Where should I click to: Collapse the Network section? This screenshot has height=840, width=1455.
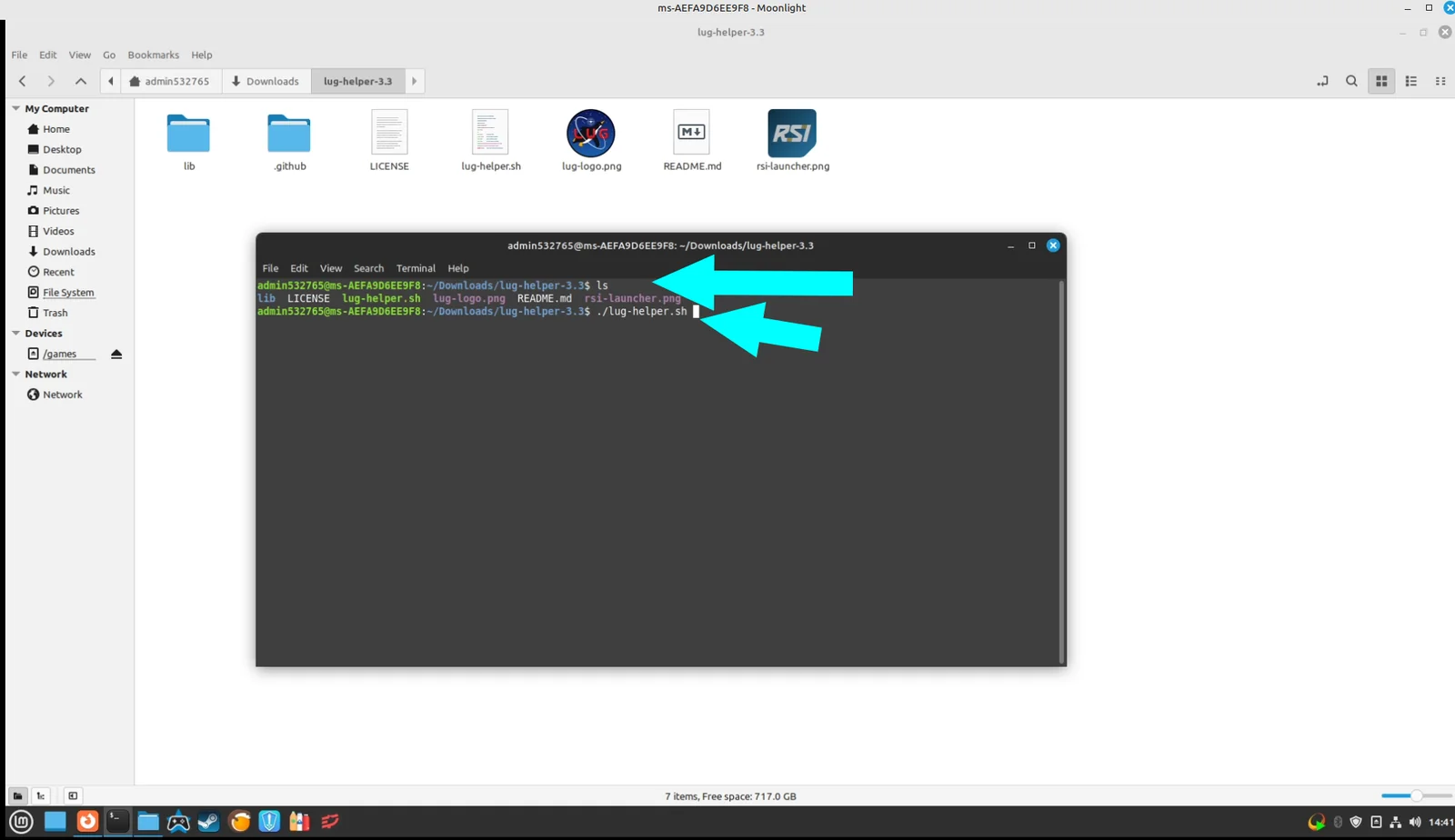coord(15,374)
